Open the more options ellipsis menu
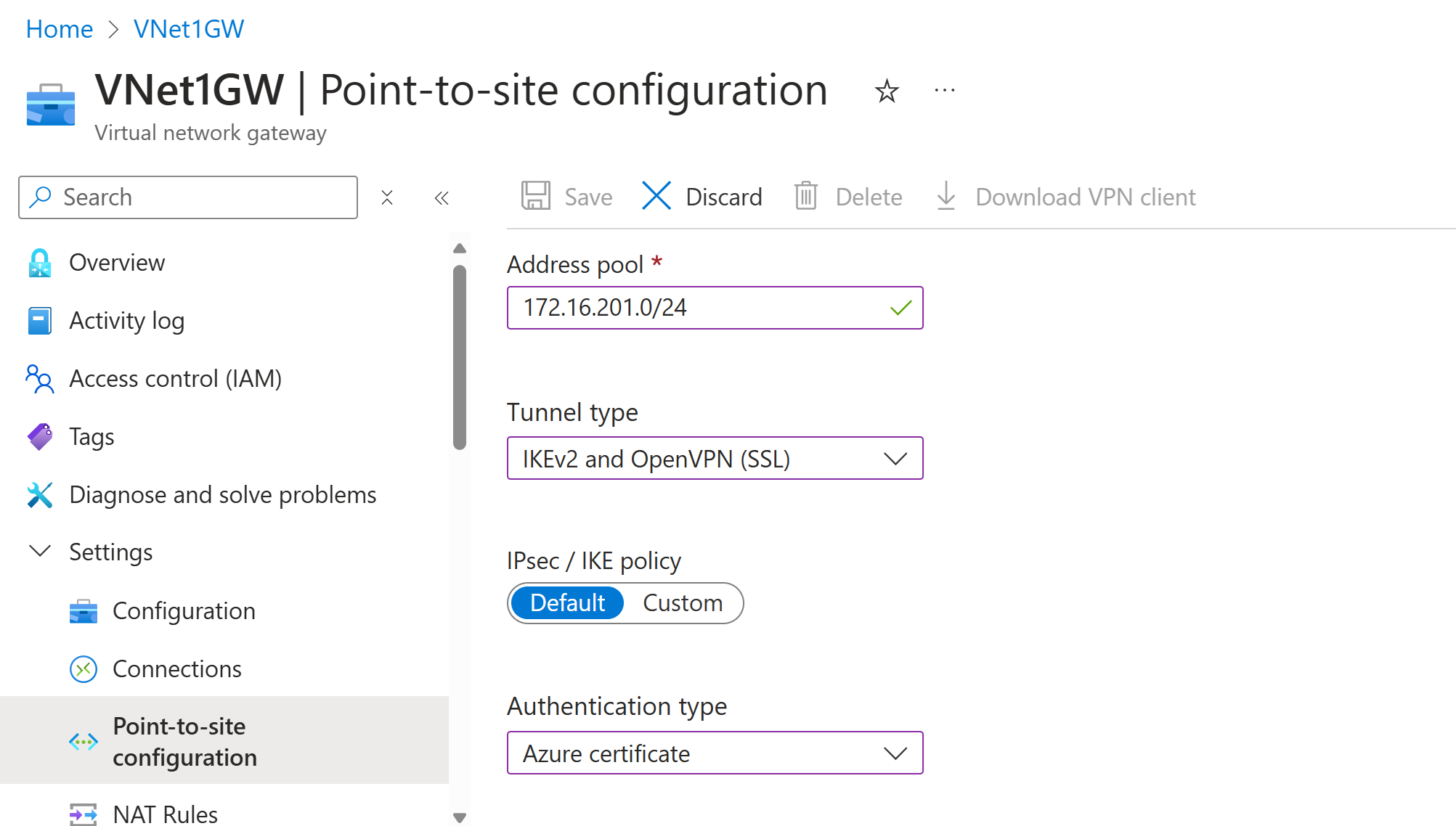 944,91
